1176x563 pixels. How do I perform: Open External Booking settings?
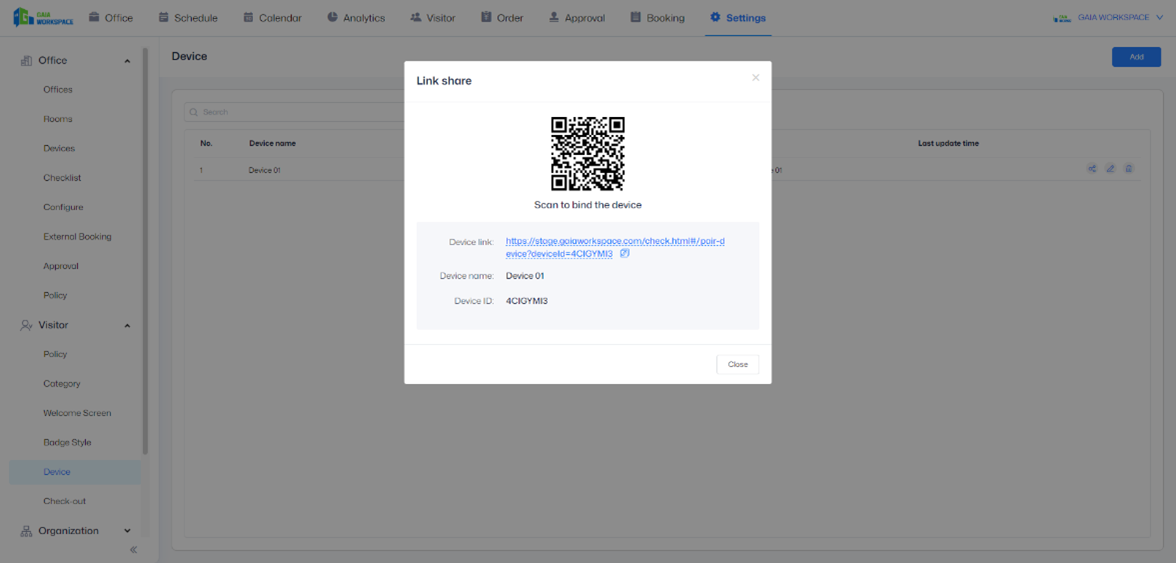click(x=77, y=236)
